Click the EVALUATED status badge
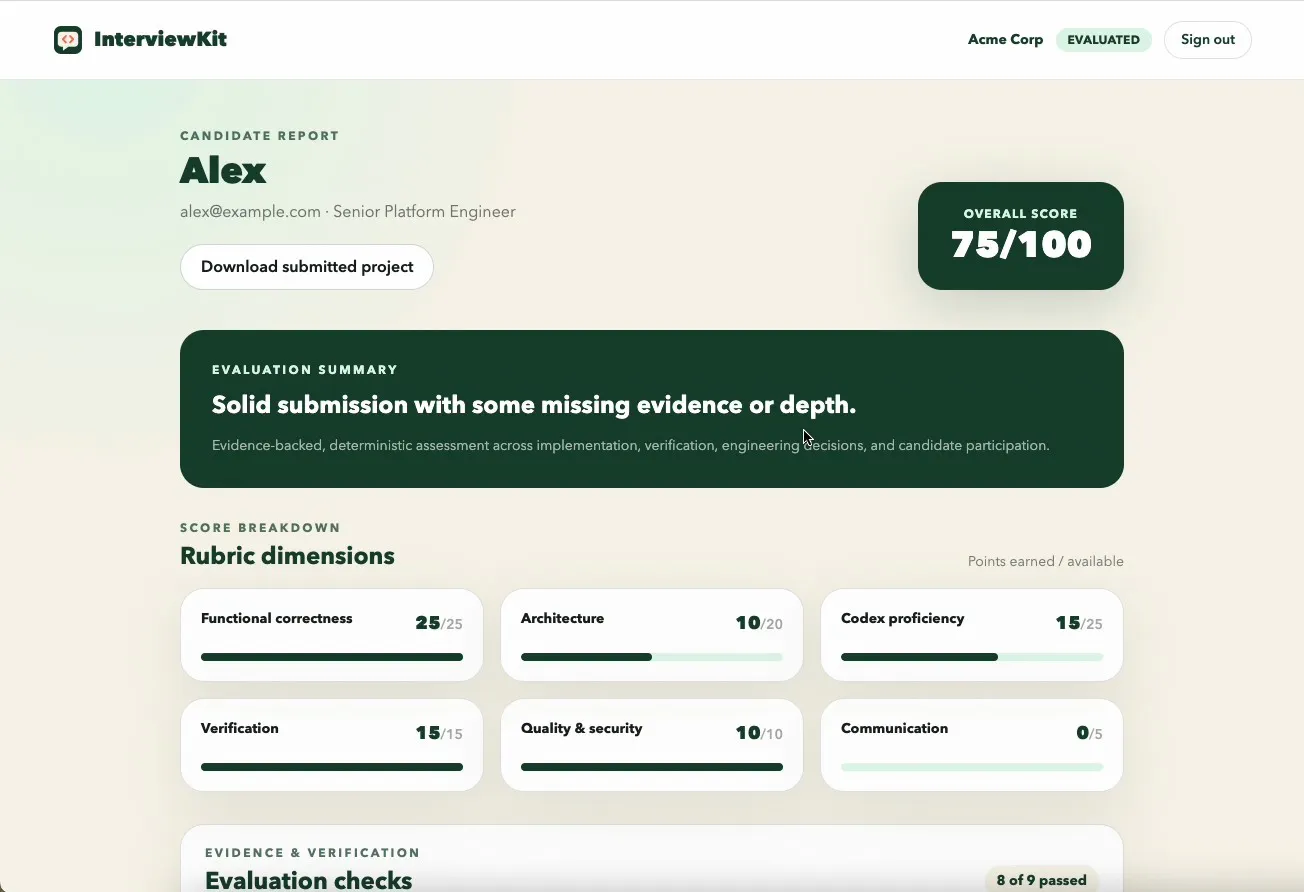The image size is (1304, 892). click(1103, 40)
